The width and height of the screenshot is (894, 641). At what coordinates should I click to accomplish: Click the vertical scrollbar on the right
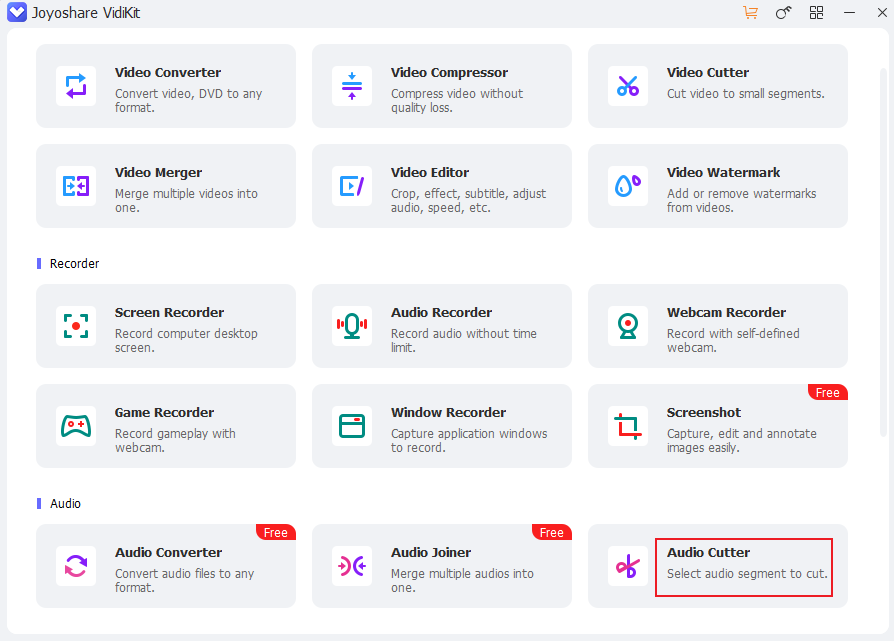(x=883, y=253)
